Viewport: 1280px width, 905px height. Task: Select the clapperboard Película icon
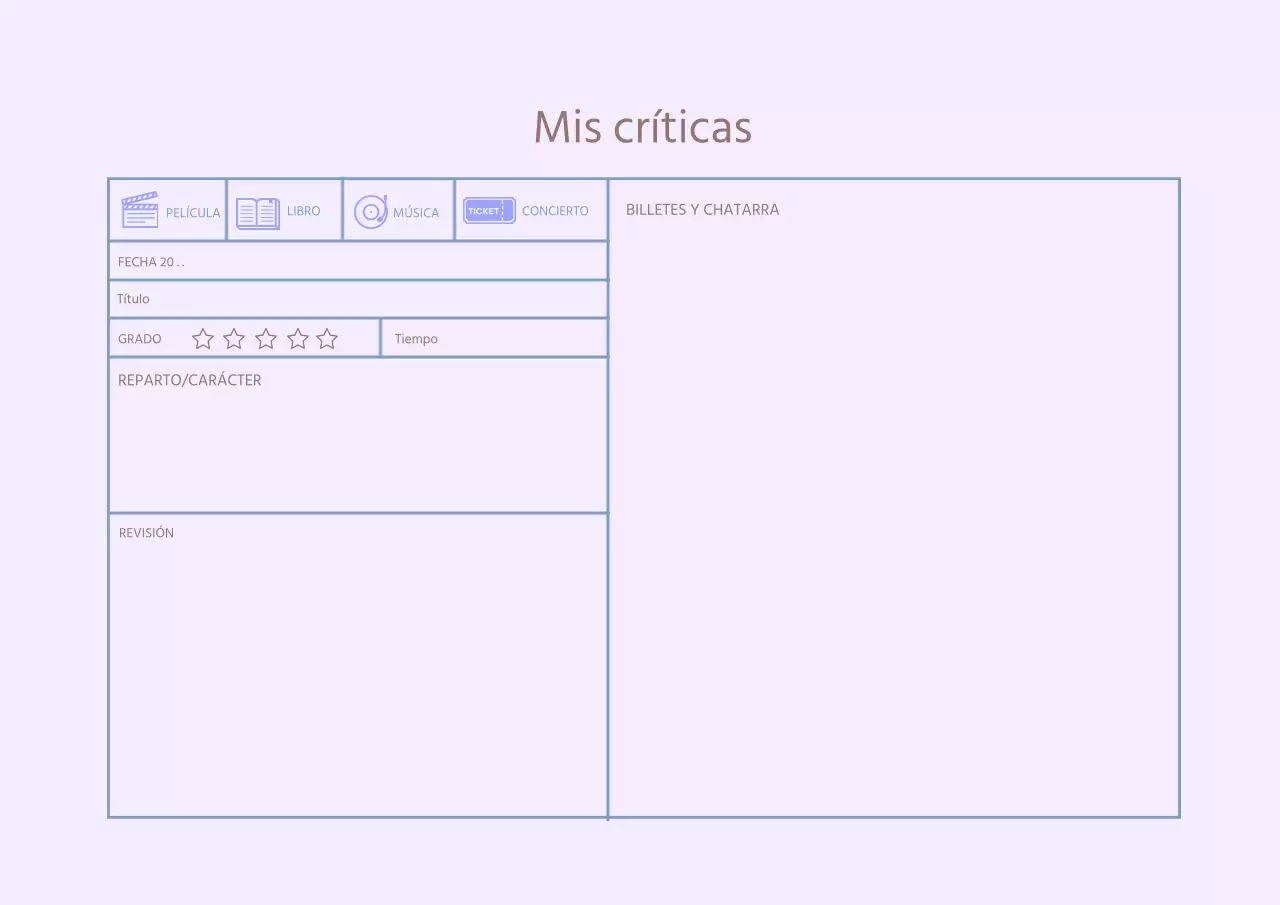pos(140,209)
